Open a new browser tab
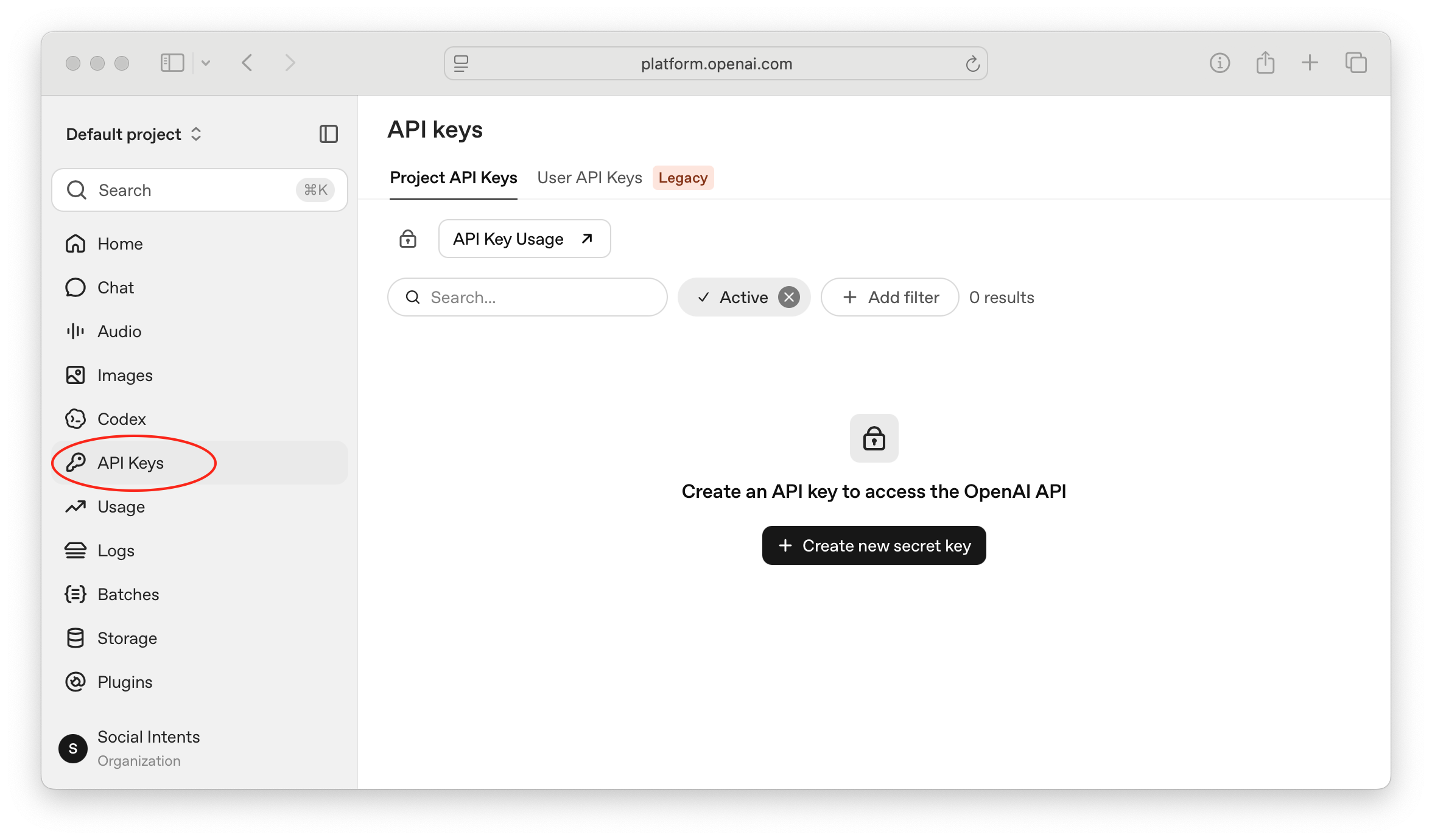This screenshot has height=840, width=1432. [x=1310, y=63]
